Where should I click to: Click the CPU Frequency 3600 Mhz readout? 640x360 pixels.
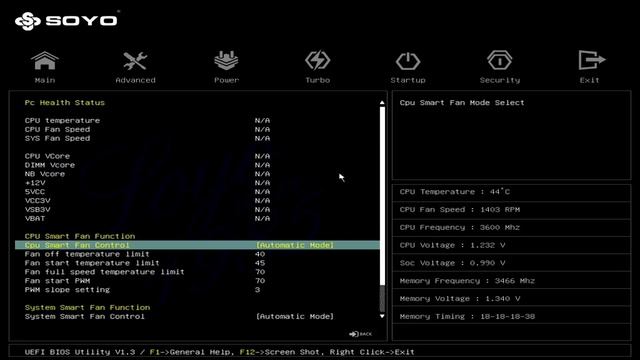click(460, 227)
